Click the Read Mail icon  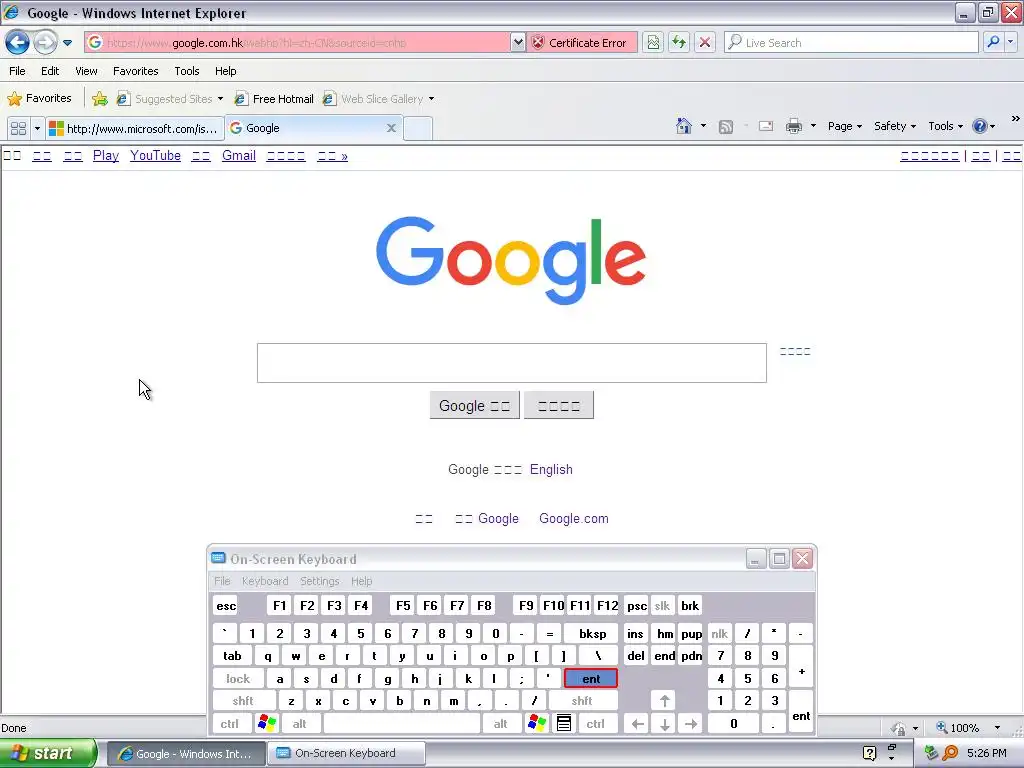(x=765, y=126)
